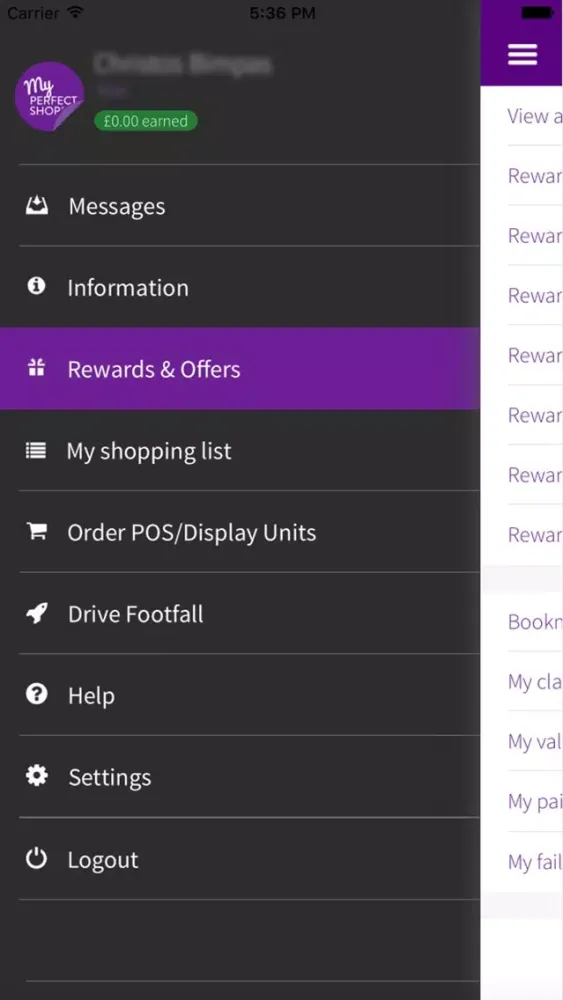
Task: Tap the hamburger menu icon
Action: (x=522, y=54)
